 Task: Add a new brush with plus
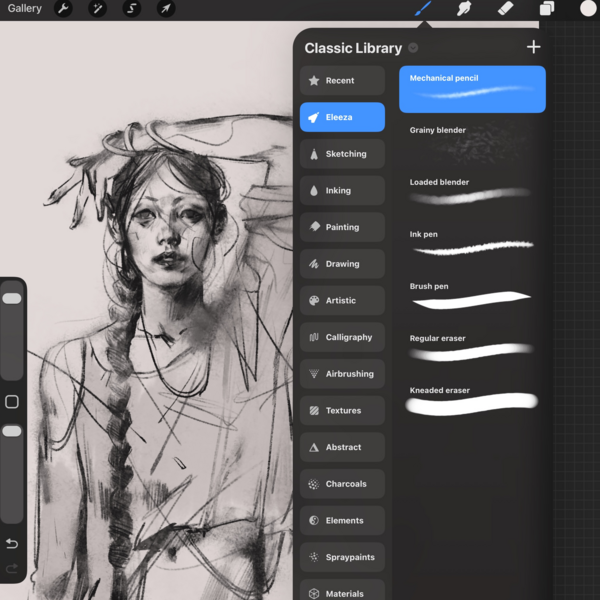[533, 47]
